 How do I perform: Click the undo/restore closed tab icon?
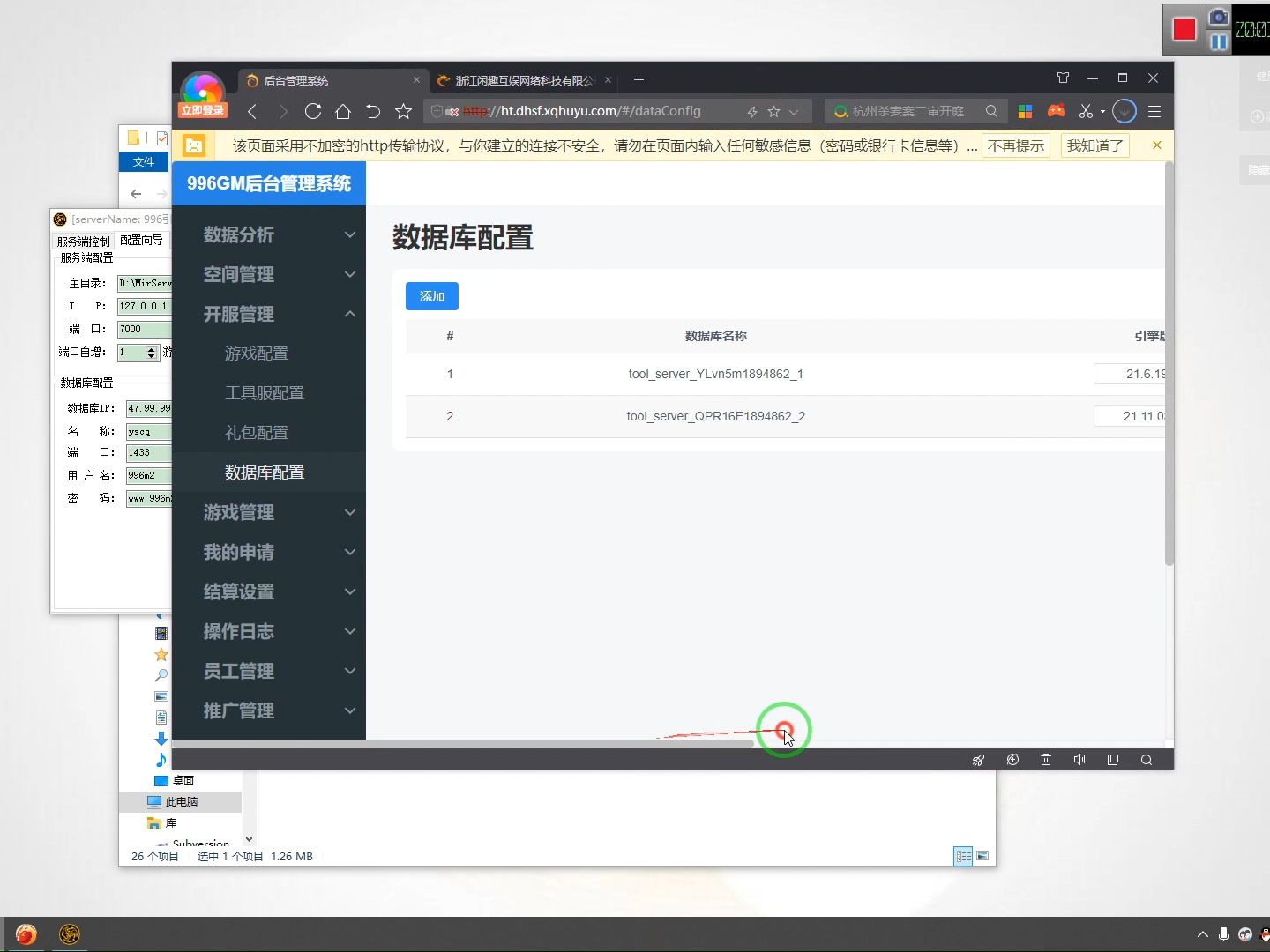pyautogui.click(x=373, y=111)
